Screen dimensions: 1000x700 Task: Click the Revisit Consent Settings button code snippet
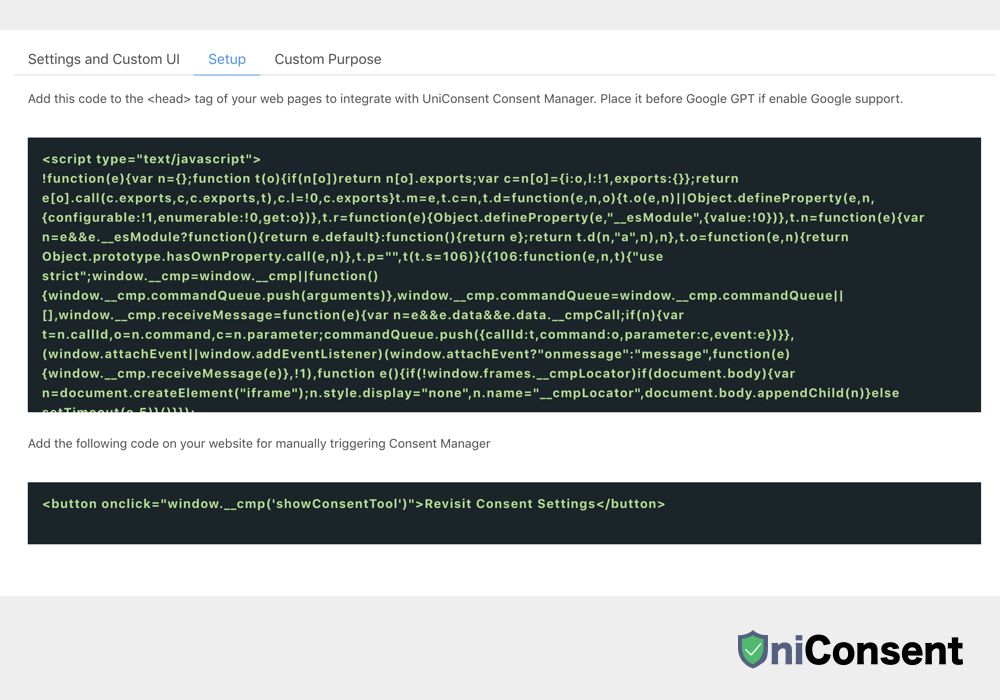click(353, 504)
